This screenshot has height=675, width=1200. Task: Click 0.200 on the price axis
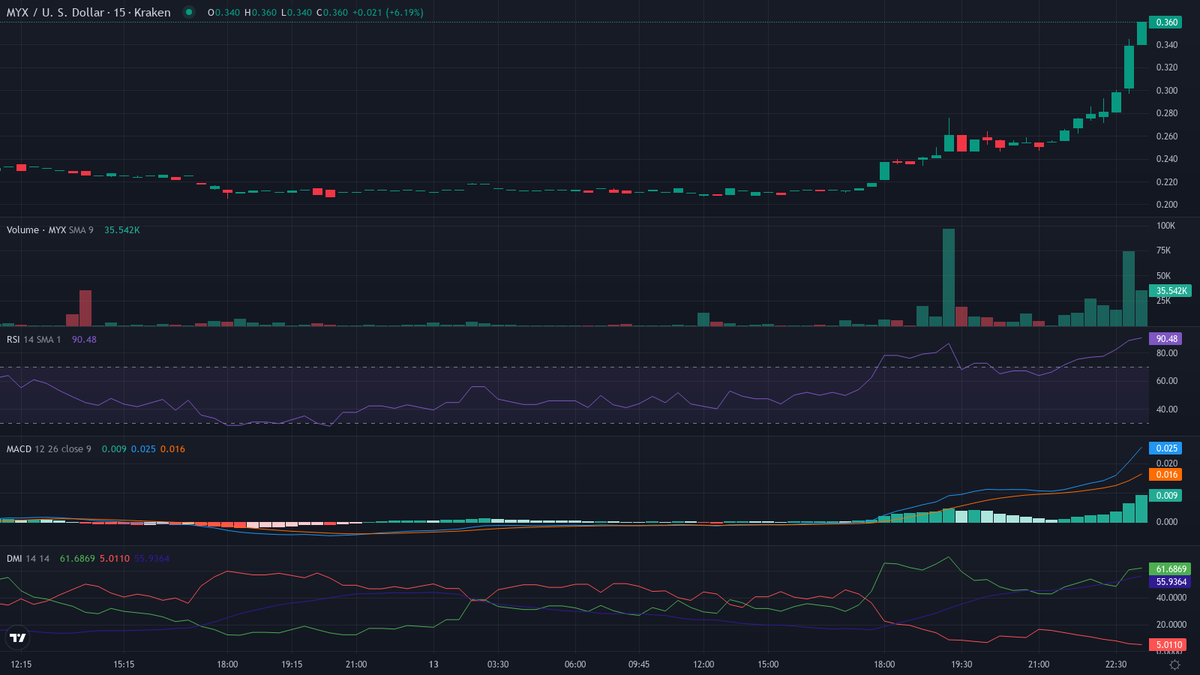coord(1166,205)
